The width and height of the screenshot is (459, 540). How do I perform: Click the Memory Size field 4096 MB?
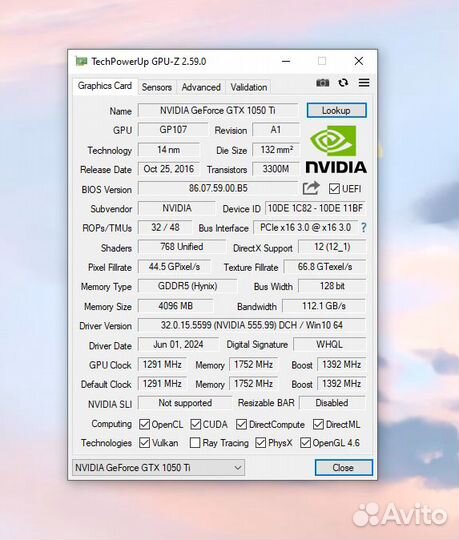coord(176,306)
